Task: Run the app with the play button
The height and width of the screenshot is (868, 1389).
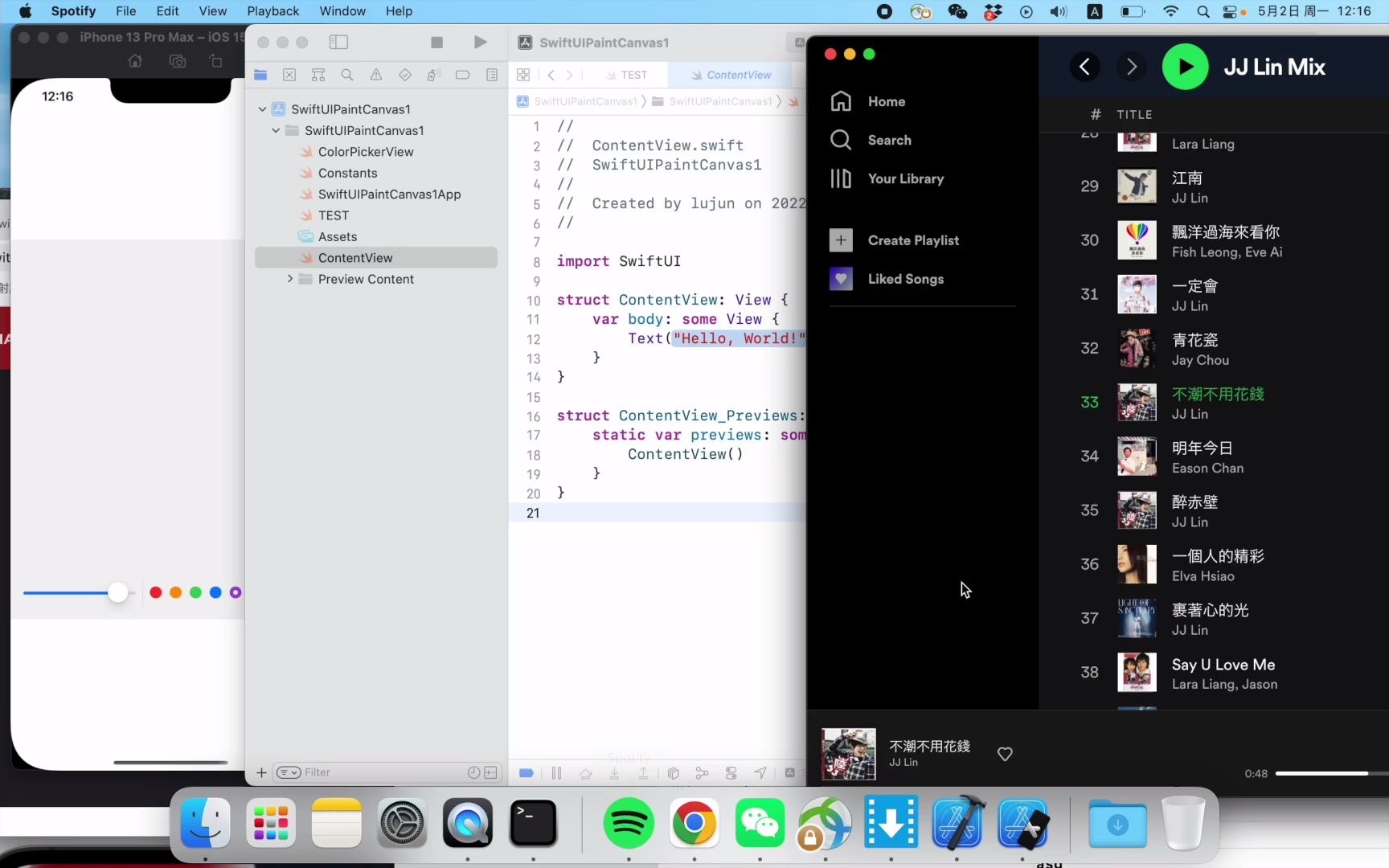Action: point(480,43)
